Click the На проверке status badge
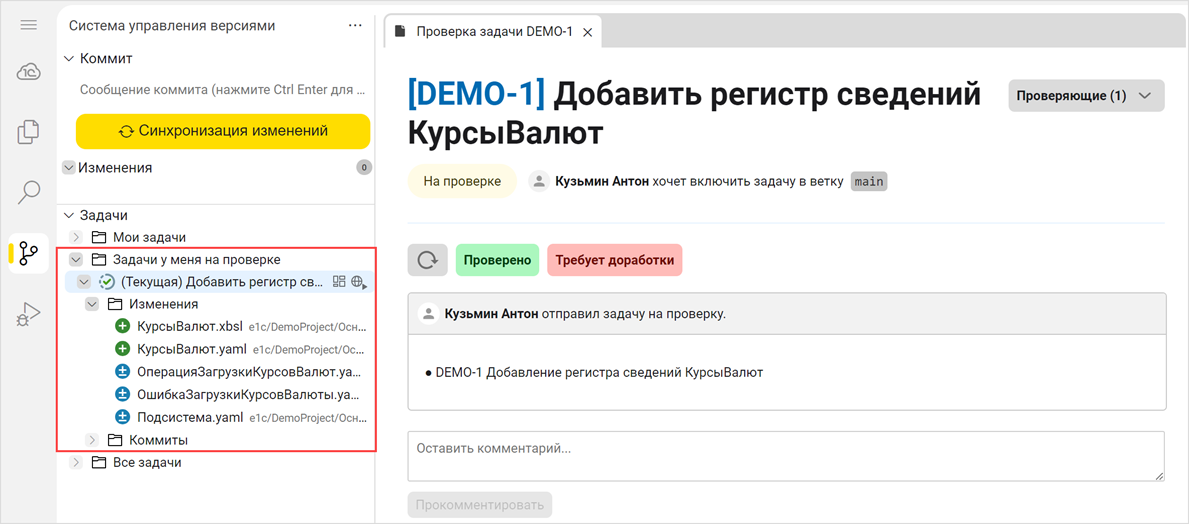 point(462,182)
